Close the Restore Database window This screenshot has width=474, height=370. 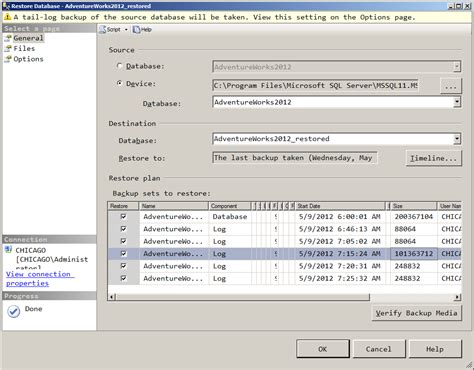(467, 6)
